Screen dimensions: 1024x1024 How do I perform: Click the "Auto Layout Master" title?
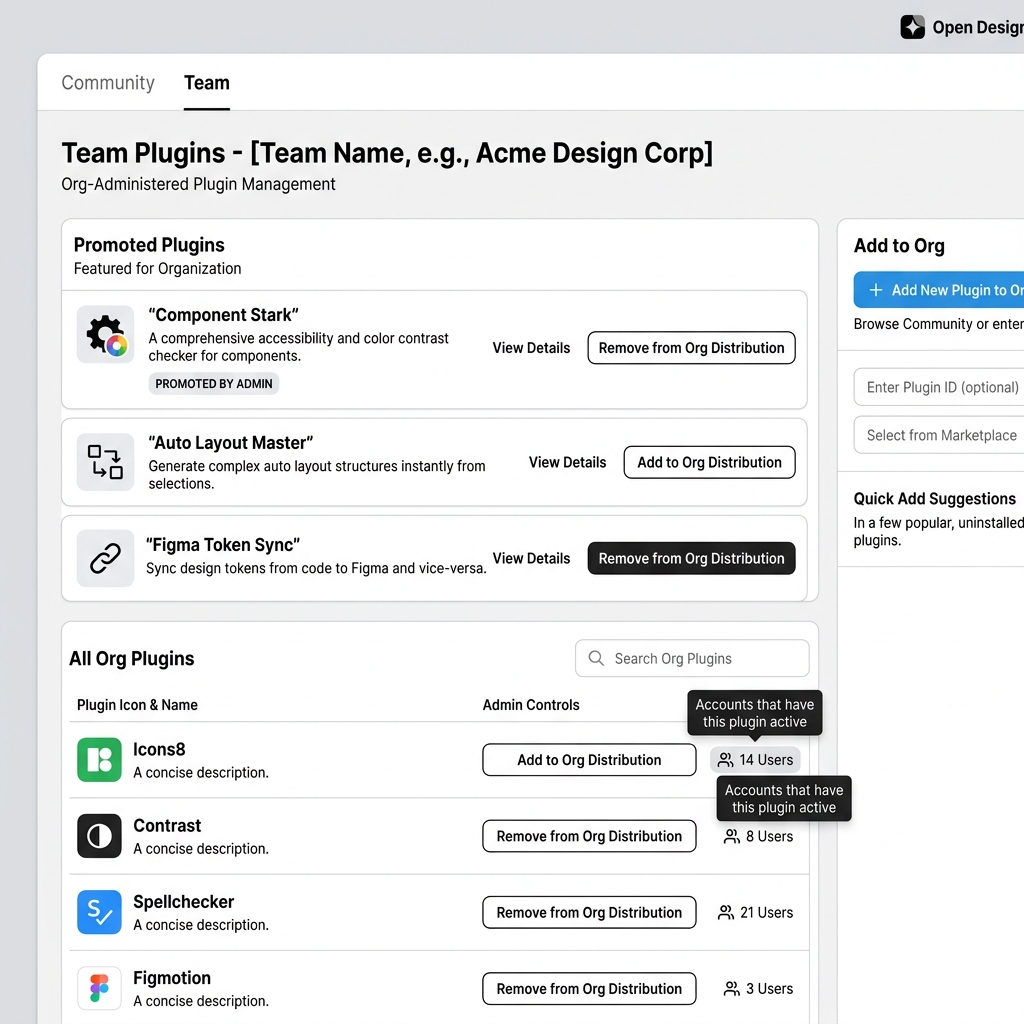(231, 443)
